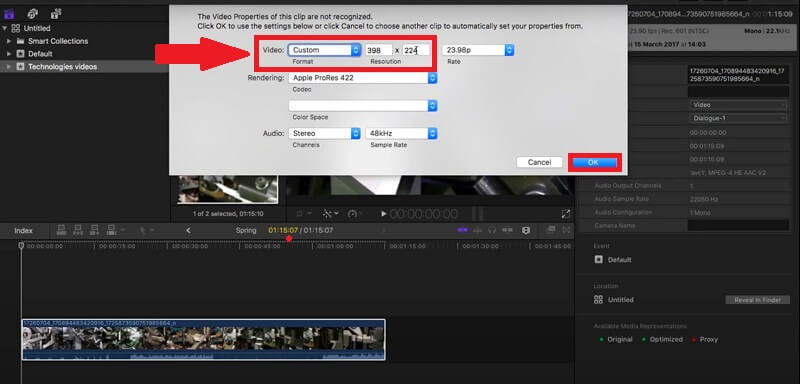
Task: Click the yellow 01:15:07 timecode
Action: point(283,231)
